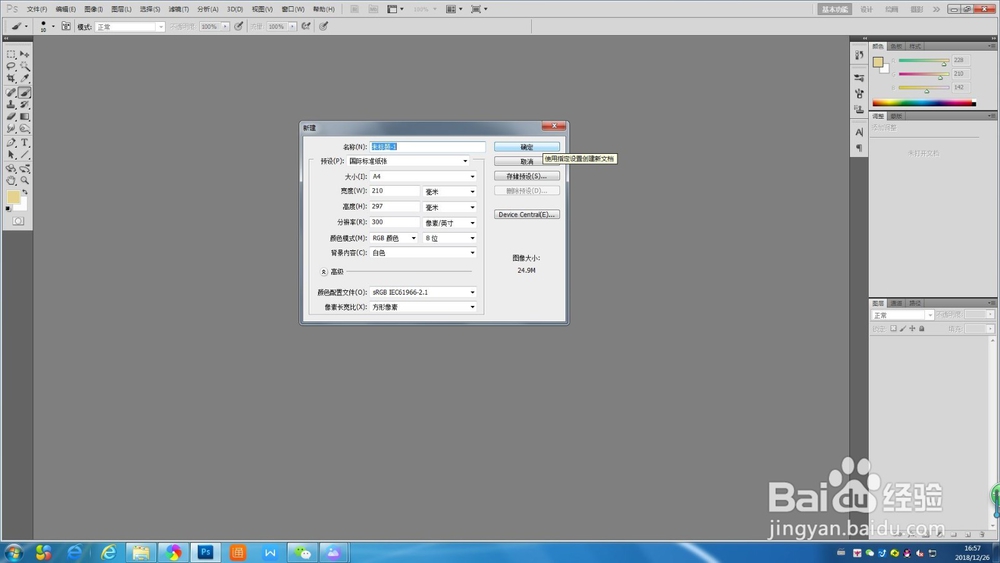Select the Quick Selection wand tool
Viewport: 1000px width, 563px height.
point(24,66)
